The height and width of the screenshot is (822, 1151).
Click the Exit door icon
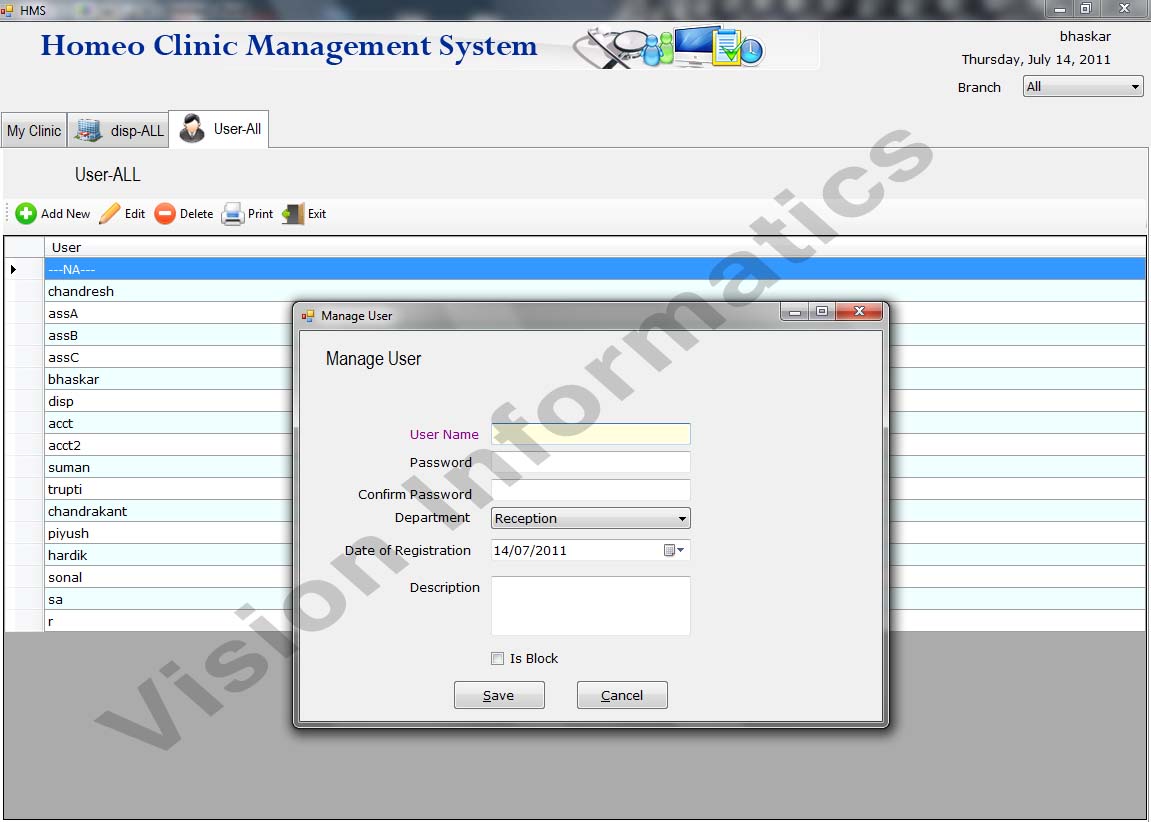click(293, 214)
